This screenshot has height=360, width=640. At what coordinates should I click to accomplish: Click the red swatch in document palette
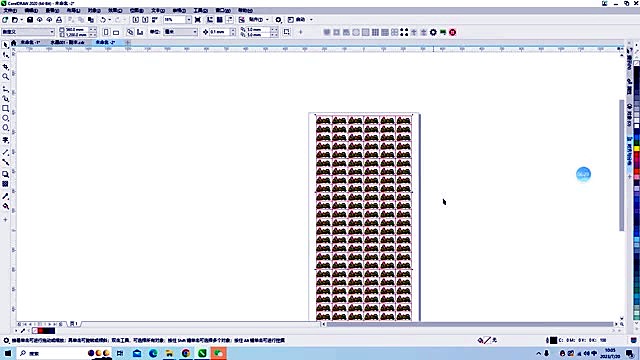click(40, 331)
